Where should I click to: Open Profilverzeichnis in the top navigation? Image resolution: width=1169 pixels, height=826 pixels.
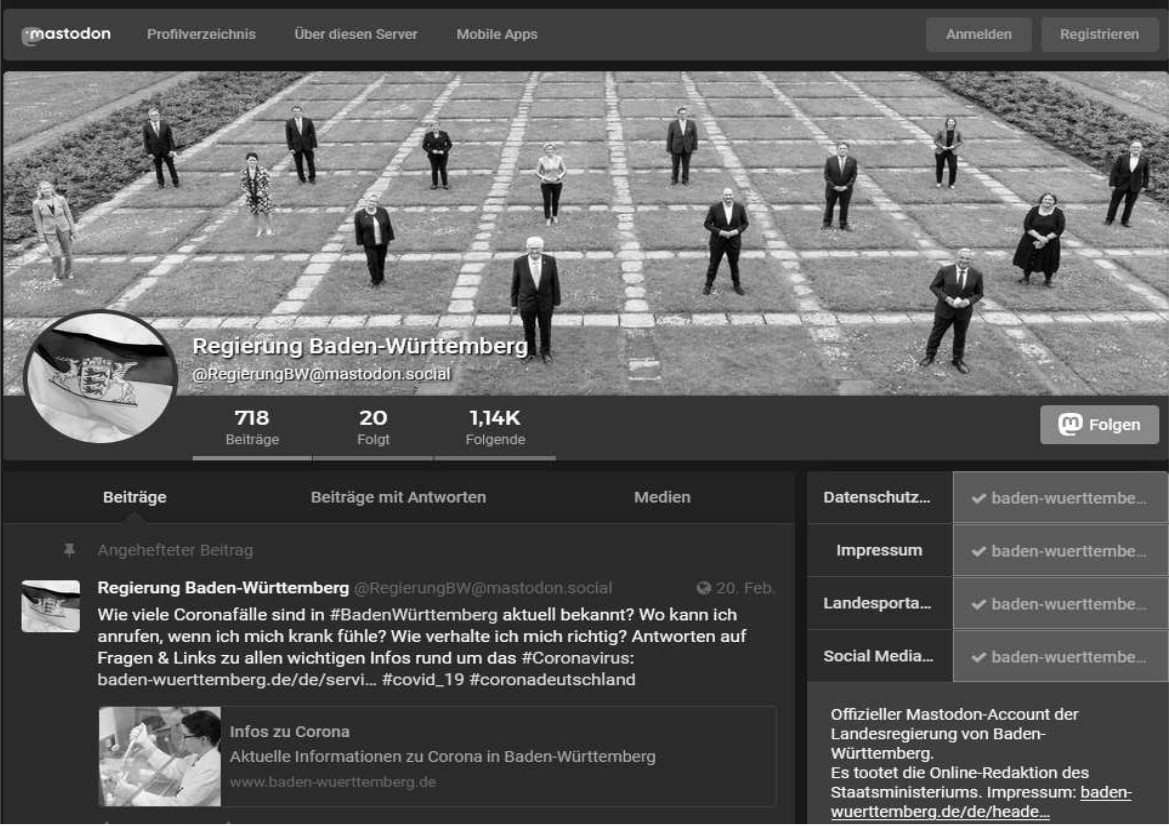[201, 34]
